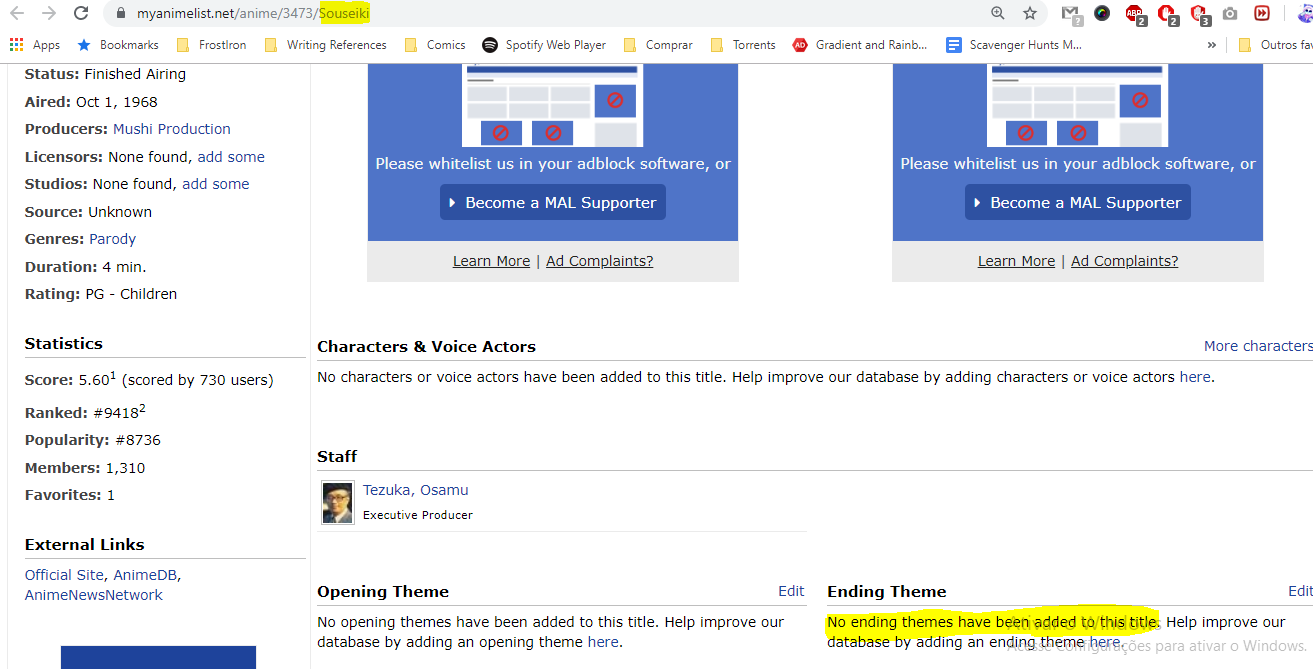The image size is (1313, 669).
Task: Click here to add characters
Action: [x=1195, y=377]
